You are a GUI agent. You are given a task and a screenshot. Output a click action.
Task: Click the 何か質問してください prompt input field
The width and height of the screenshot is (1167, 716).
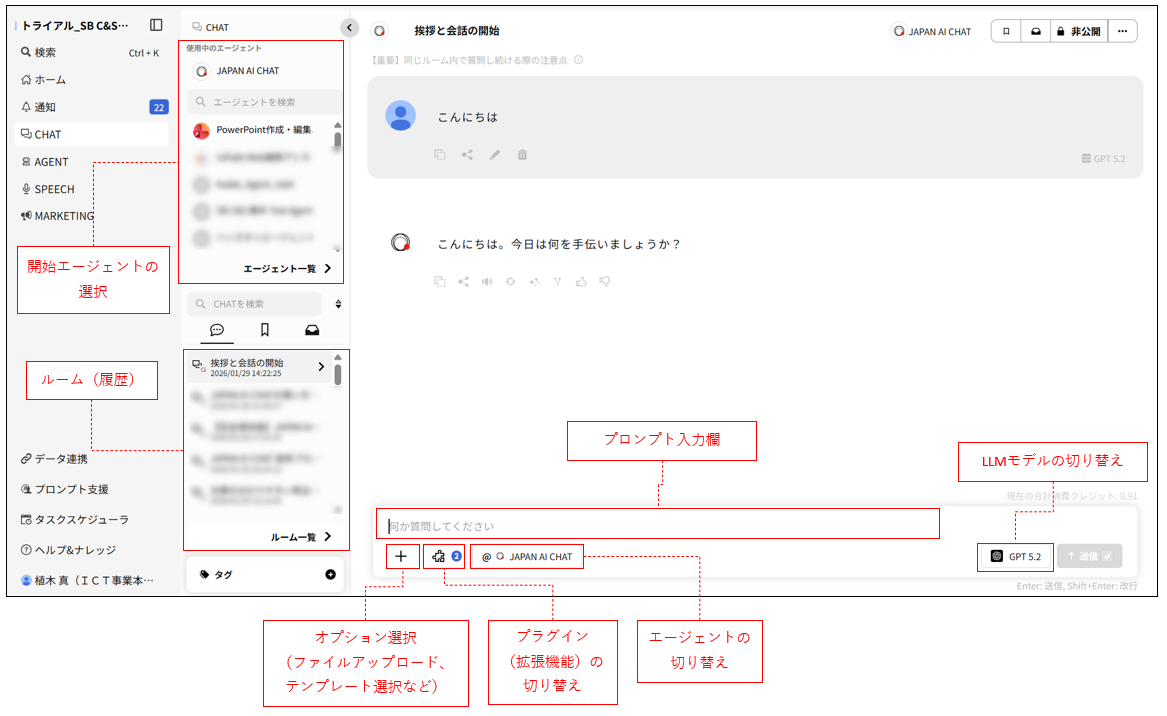click(658, 525)
